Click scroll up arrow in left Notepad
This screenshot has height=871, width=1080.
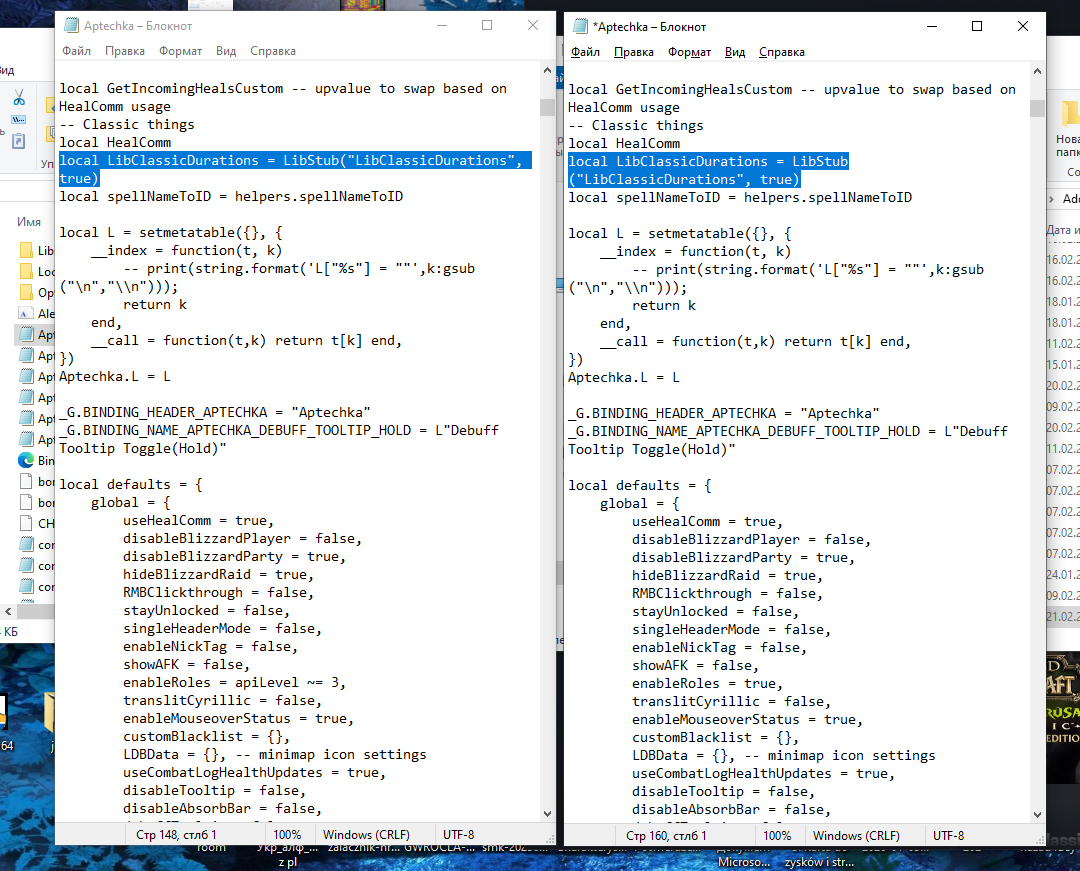pos(548,70)
